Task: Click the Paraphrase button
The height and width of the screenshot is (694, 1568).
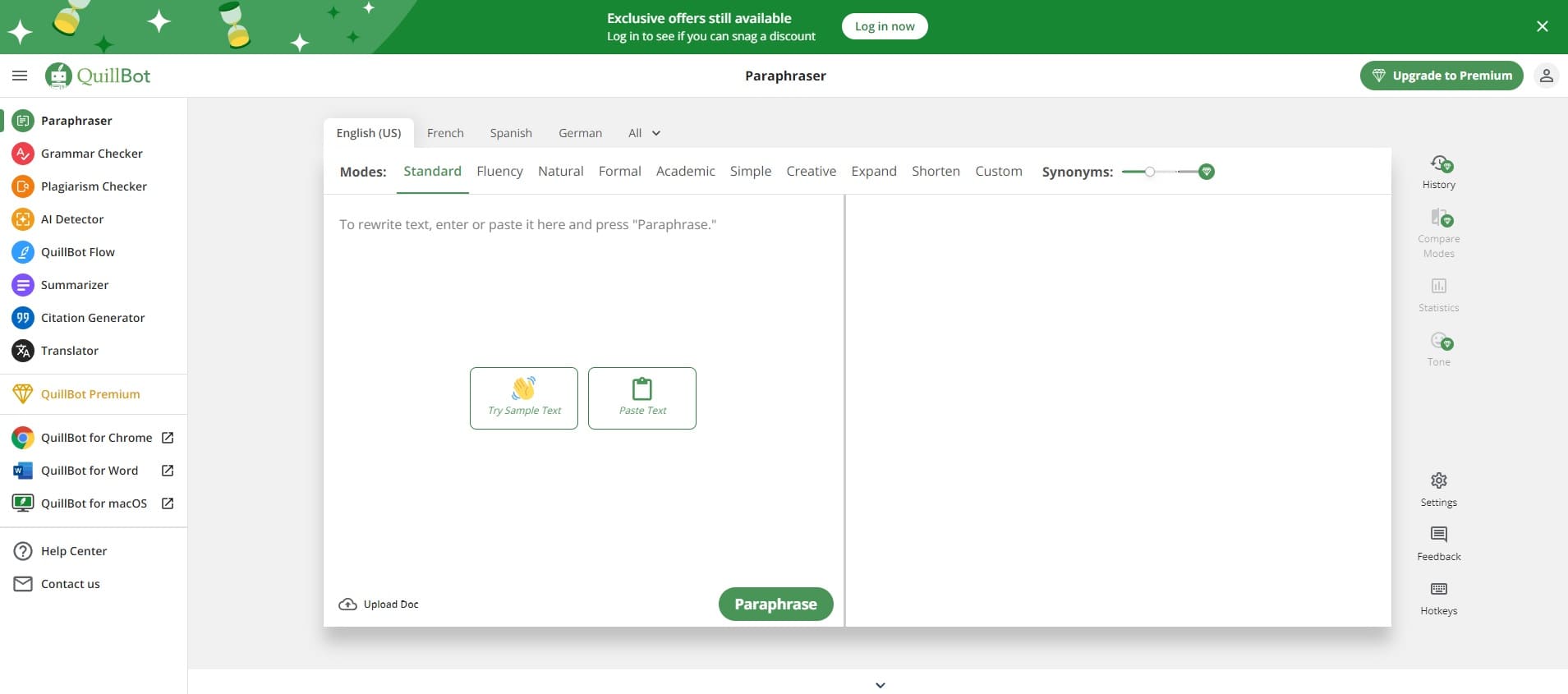Action: pyautogui.click(x=775, y=604)
